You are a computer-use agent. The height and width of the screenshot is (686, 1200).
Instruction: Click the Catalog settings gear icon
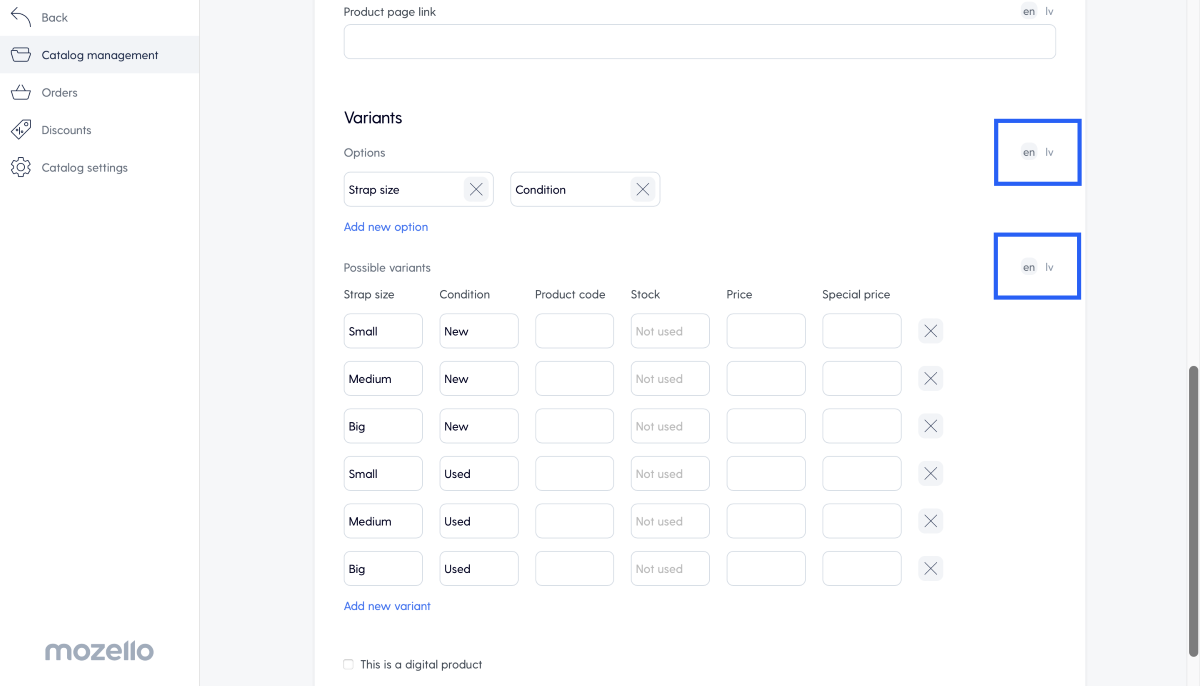(x=21, y=168)
